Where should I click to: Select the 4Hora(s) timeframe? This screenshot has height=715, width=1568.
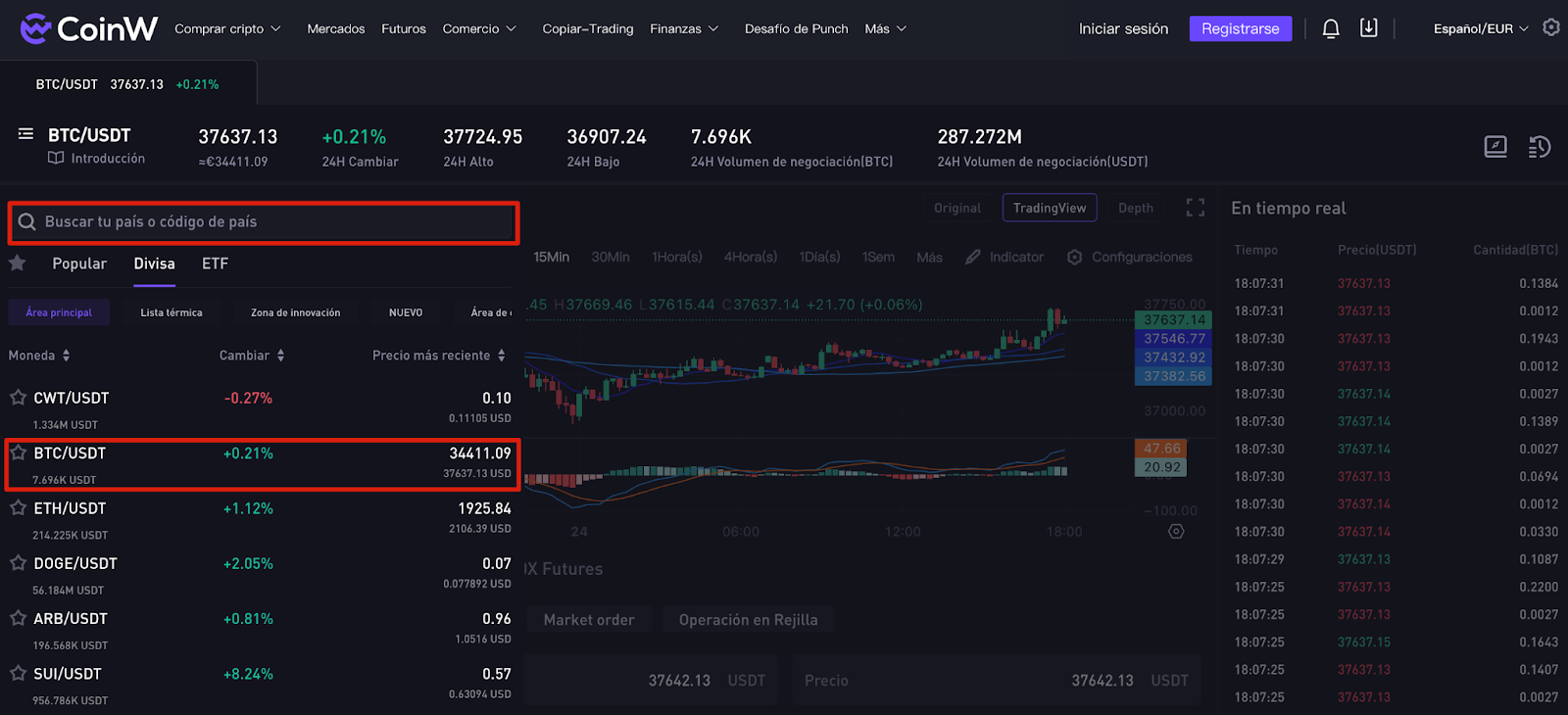tap(751, 257)
